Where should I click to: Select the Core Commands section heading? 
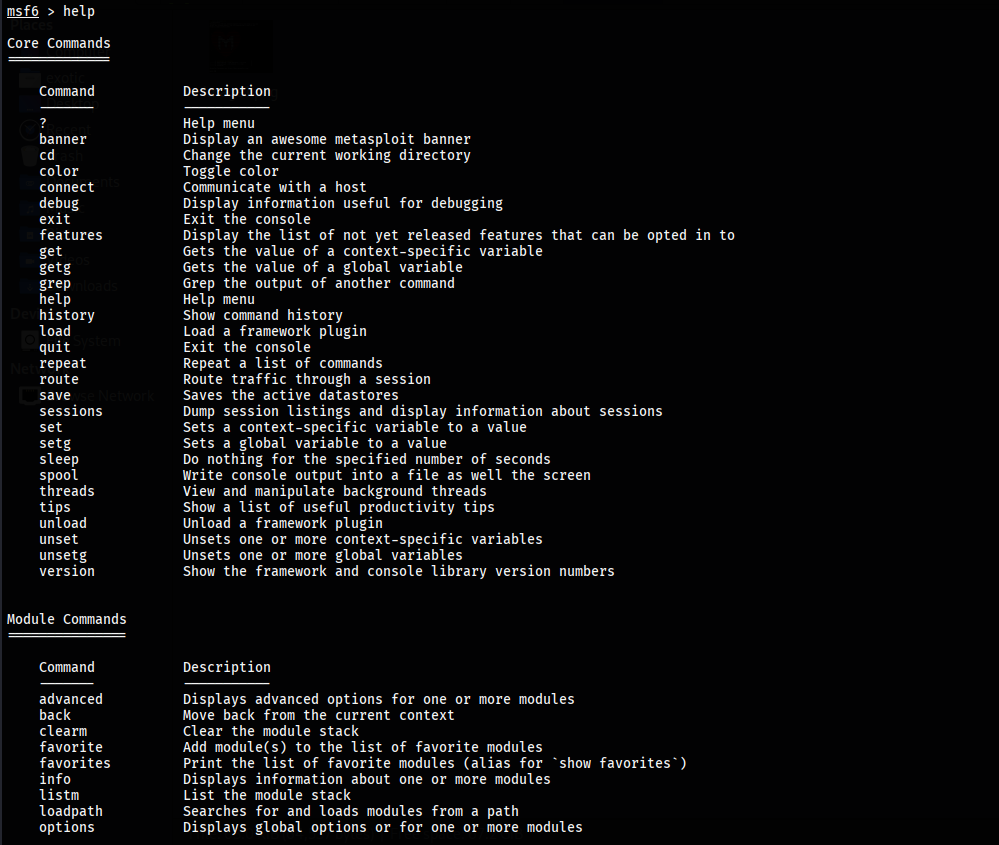(59, 43)
